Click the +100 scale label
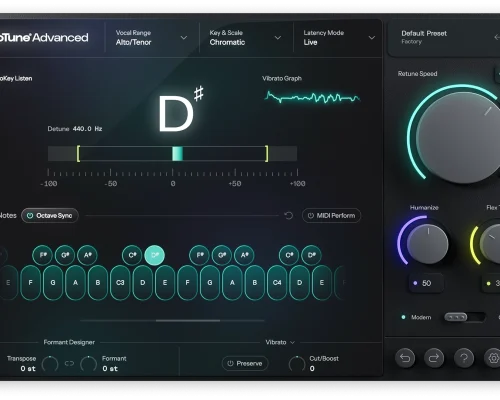 click(297, 184)
